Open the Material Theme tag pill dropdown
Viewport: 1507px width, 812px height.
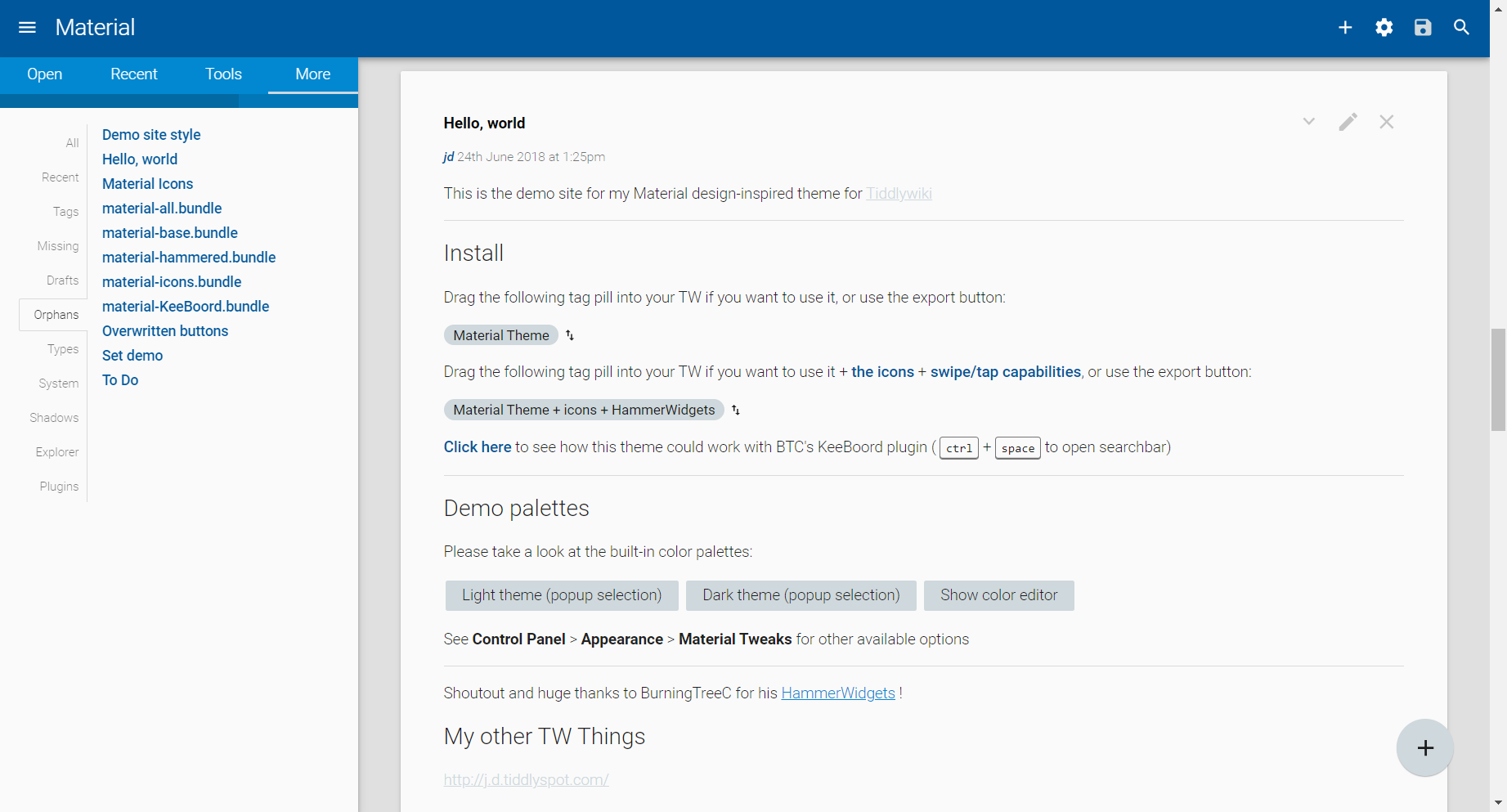tap(501, 335)
